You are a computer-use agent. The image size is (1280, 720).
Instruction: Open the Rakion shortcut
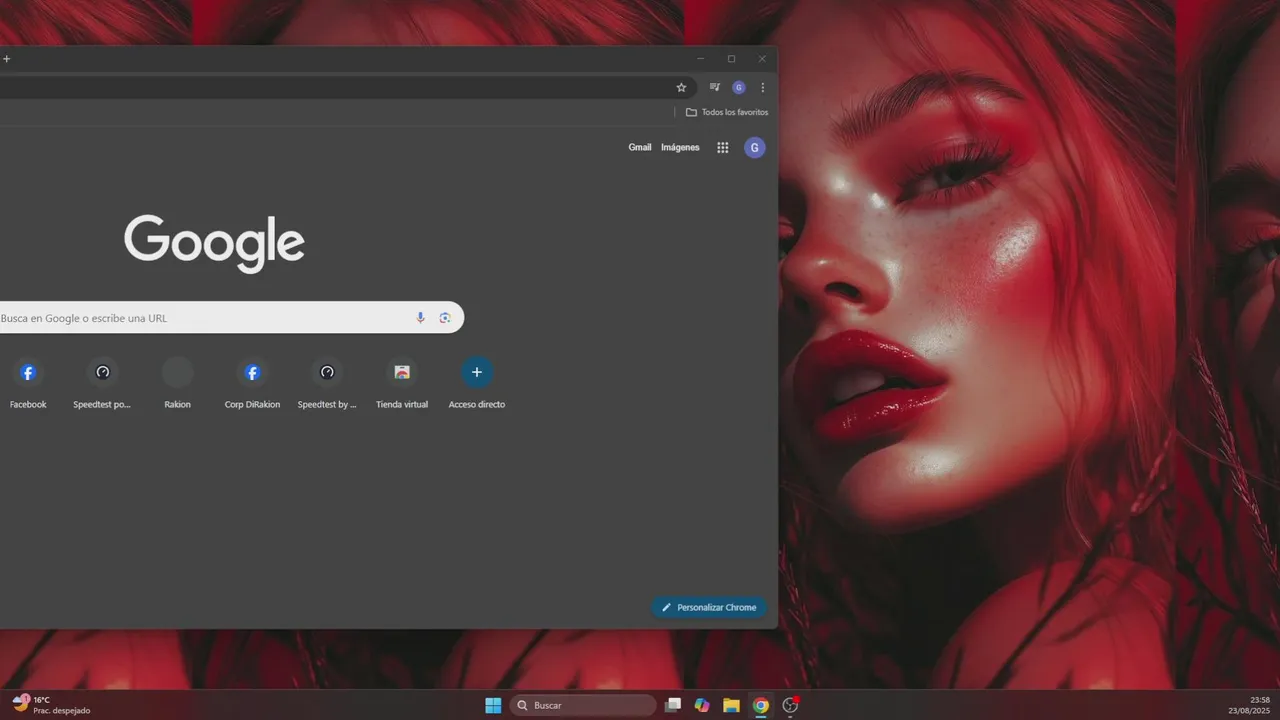point(177,384)
